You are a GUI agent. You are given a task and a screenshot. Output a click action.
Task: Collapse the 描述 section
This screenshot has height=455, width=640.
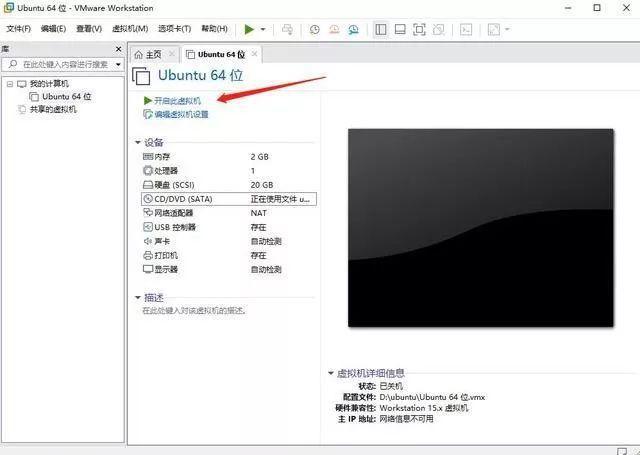tap(138, 297)
